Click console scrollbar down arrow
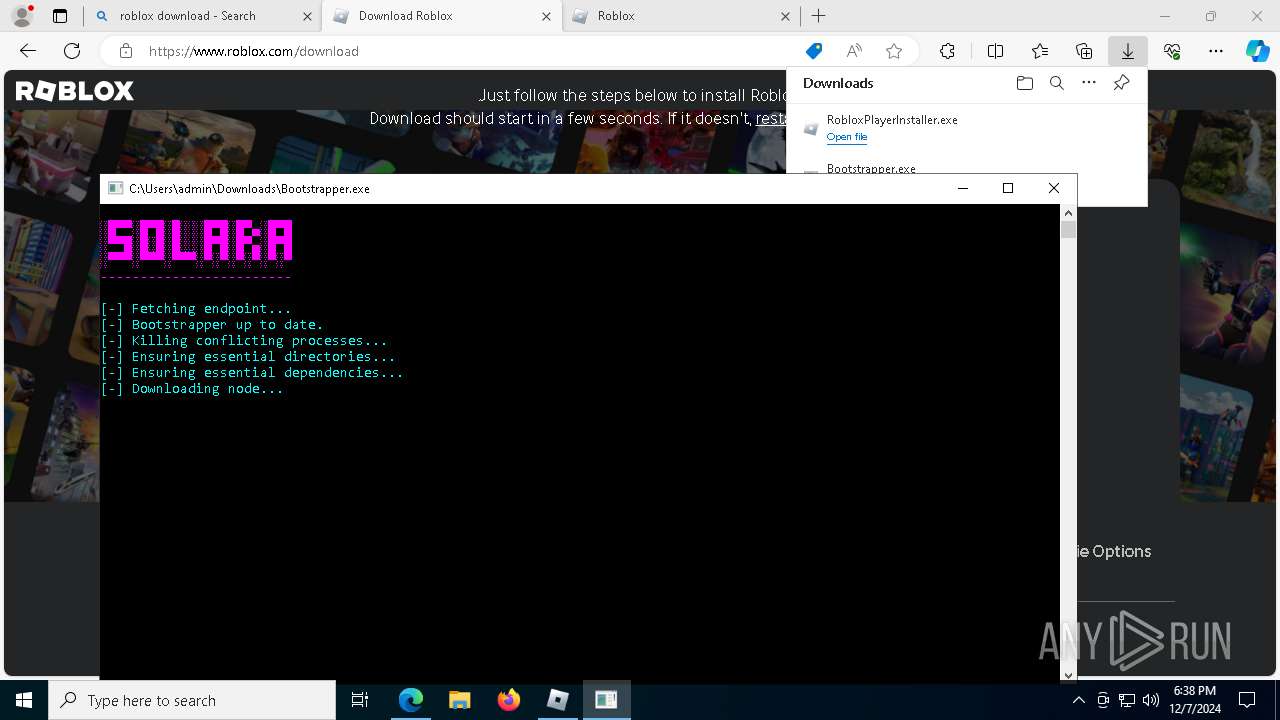 point(1068,675)
